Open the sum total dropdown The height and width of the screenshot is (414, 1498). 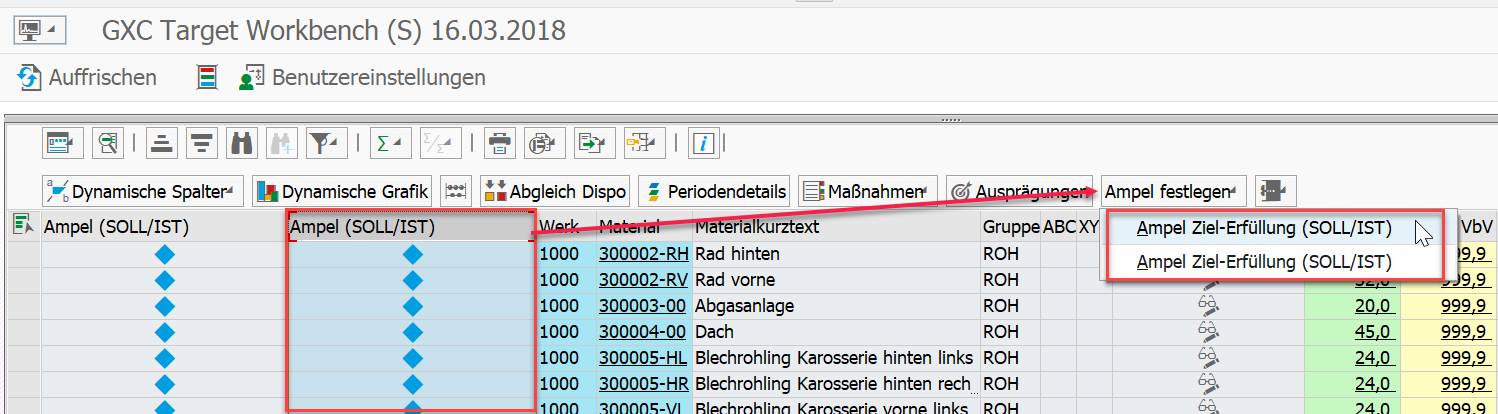click(387, 143)
